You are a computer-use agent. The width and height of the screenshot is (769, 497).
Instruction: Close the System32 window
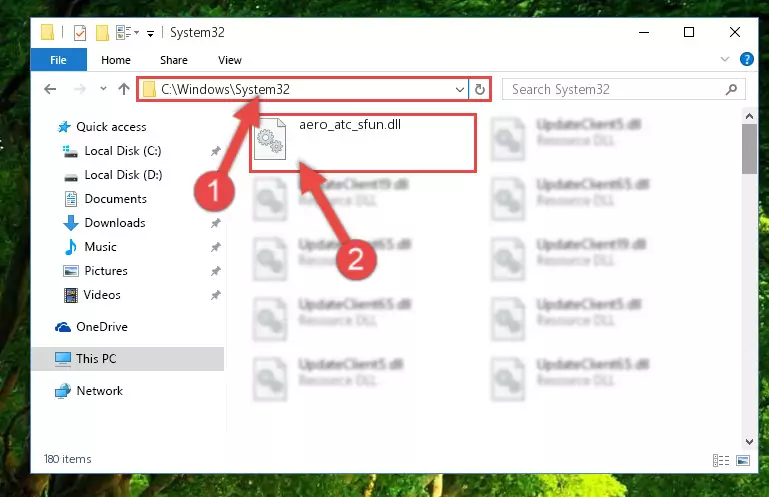[734, 32]
